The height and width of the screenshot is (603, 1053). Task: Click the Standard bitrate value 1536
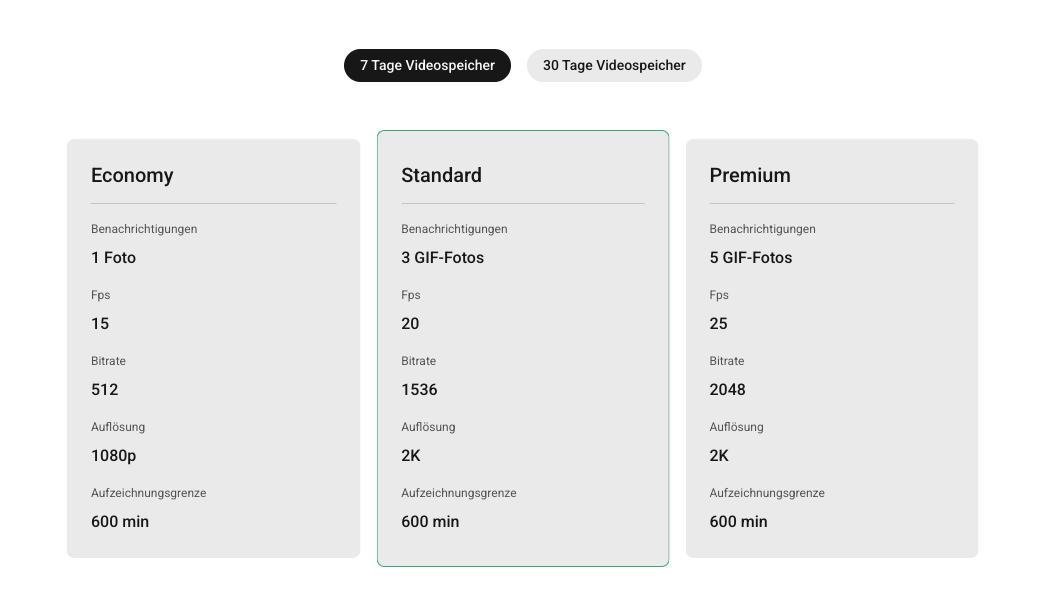[x=419, y=390]
